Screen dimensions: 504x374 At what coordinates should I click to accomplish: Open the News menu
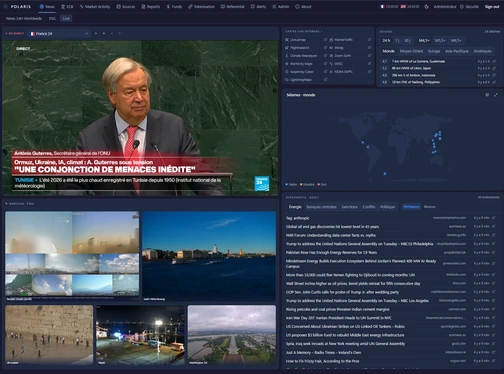pos(47,6)
